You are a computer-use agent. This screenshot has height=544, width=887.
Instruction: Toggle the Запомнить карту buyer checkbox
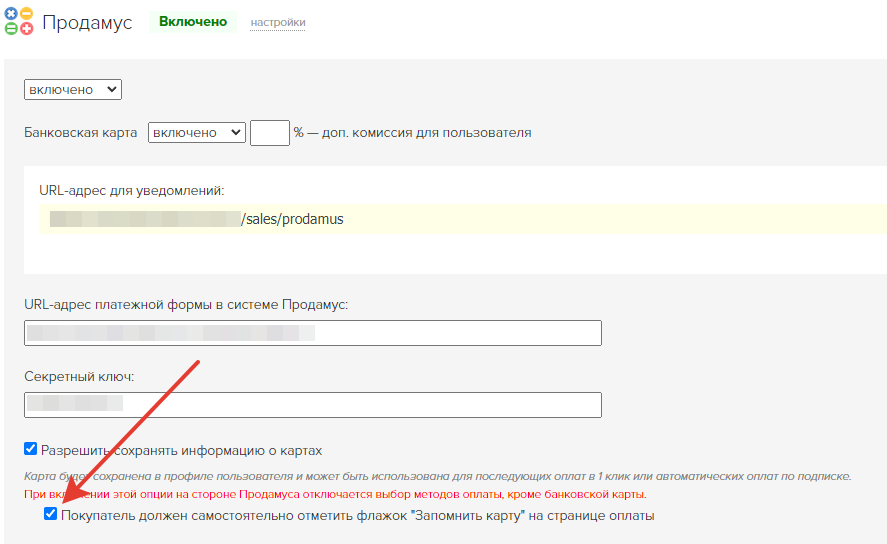point(50,513)
